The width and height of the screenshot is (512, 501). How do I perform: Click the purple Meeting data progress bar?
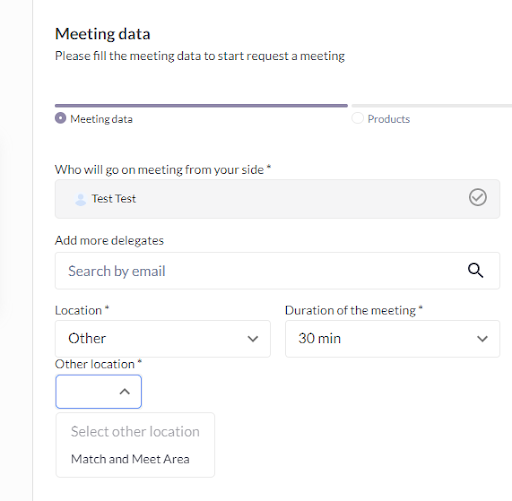point(201,106)
